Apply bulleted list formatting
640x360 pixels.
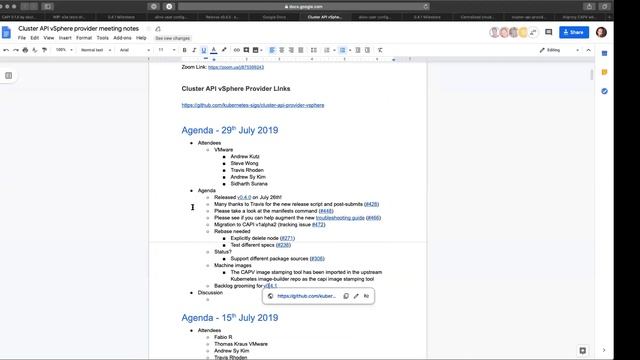[342, 50]
